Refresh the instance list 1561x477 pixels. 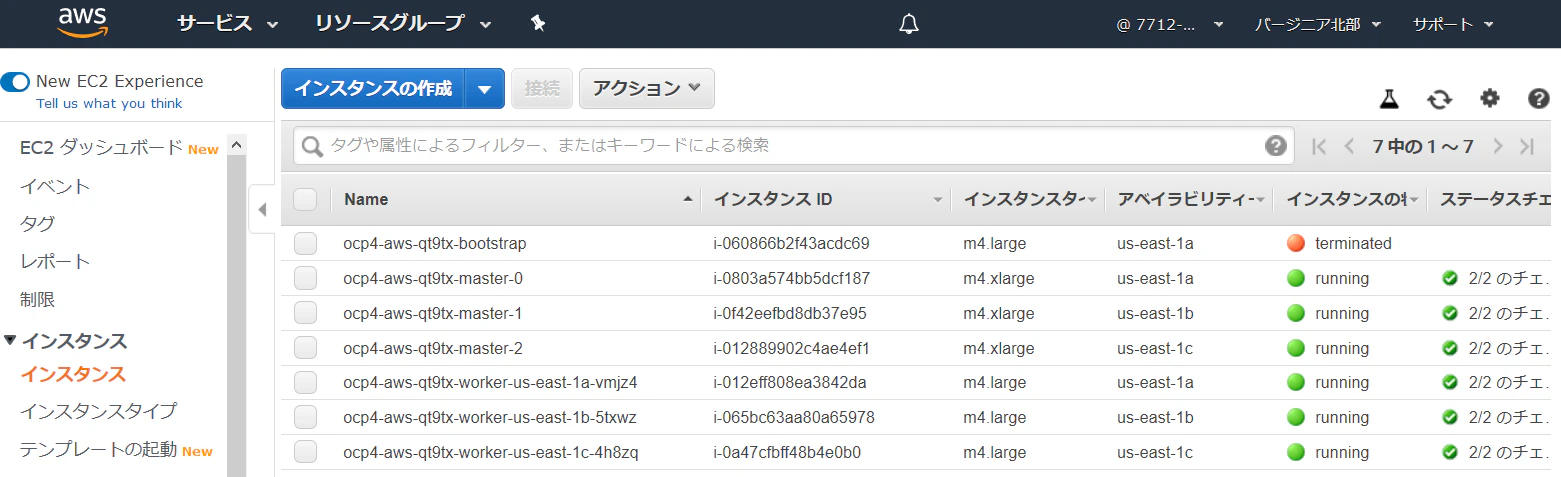[x=1439, y=98]
